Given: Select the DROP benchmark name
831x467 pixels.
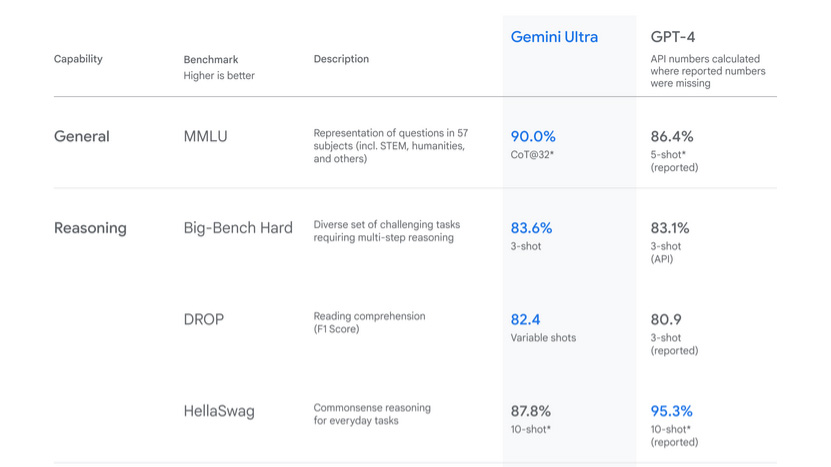Looking at the screenshot, I should coord(204,319).
